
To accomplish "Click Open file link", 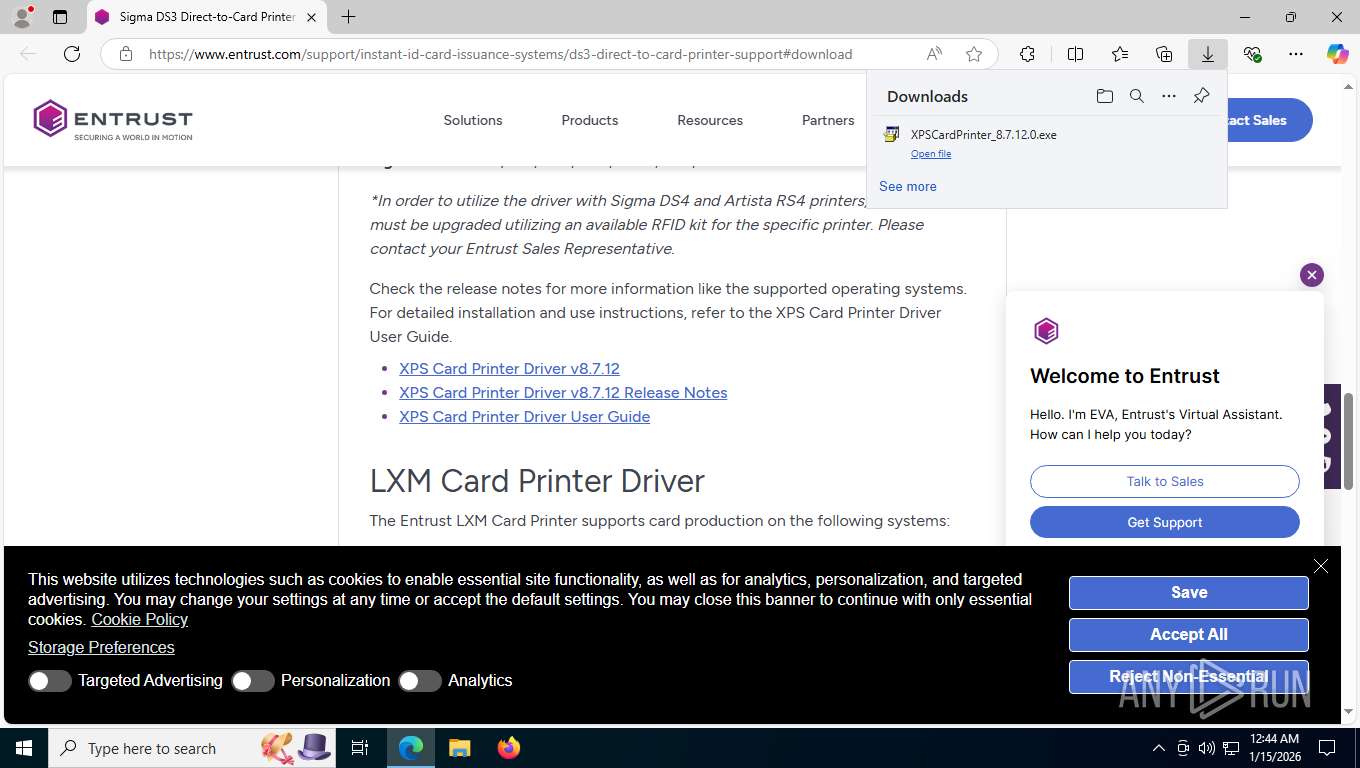I will coord(931,154).
